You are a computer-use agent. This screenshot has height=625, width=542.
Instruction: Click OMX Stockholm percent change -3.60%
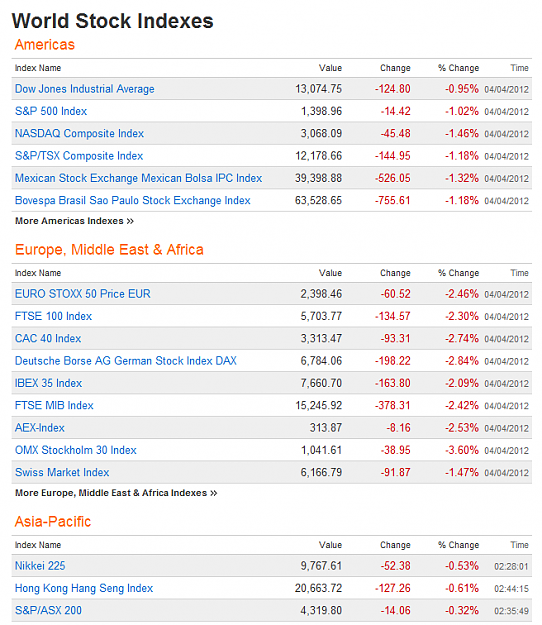(x=462, y=450)
